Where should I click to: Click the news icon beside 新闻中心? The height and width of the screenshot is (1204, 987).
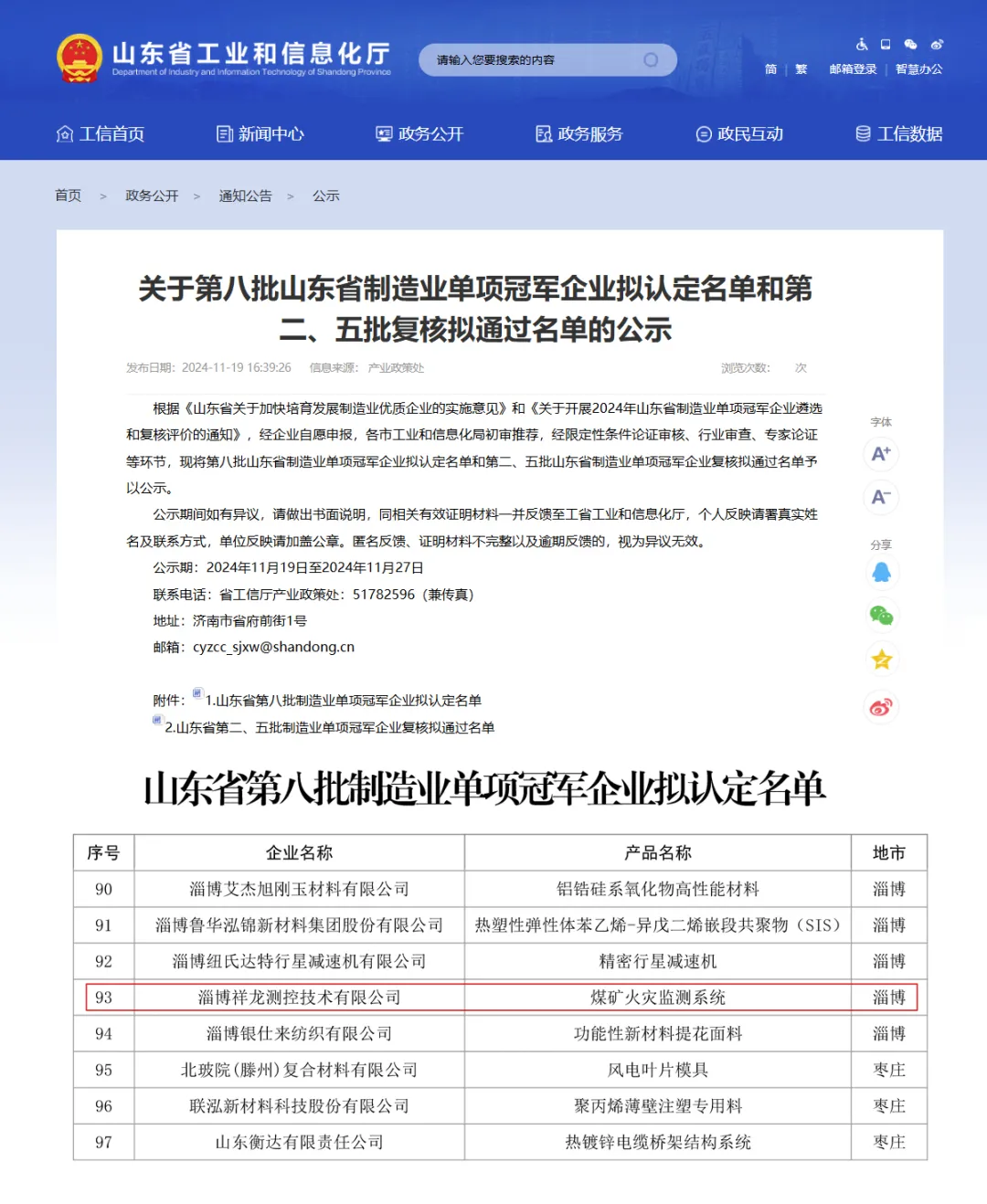[224, 134]
